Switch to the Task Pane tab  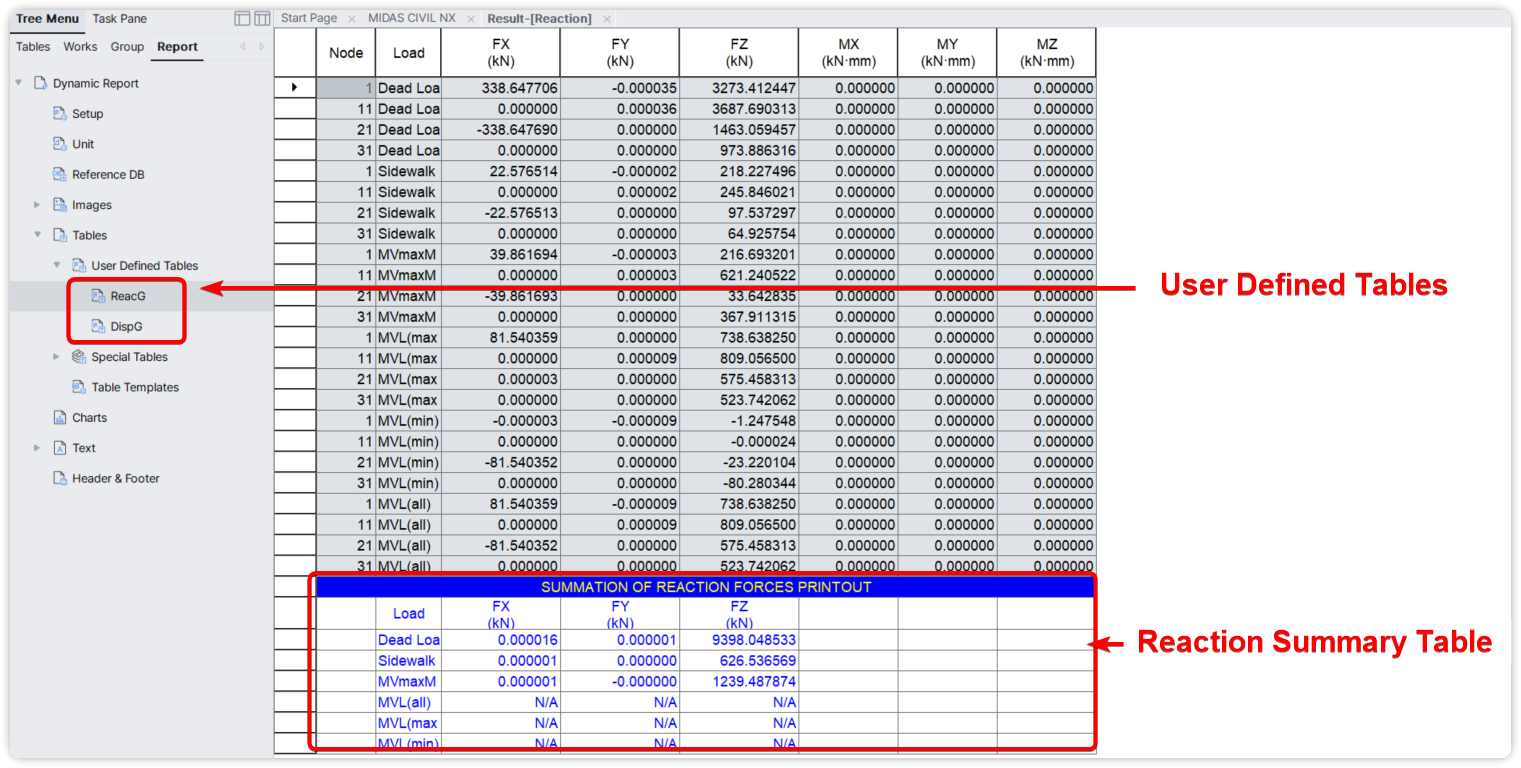(119, 18)
